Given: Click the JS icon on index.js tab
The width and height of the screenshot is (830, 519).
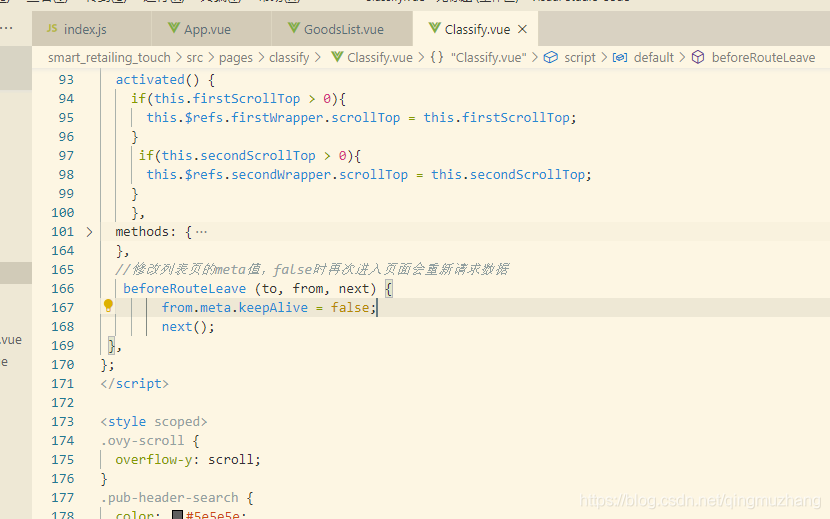Looking at the screenshot, I should coord(52,28).
